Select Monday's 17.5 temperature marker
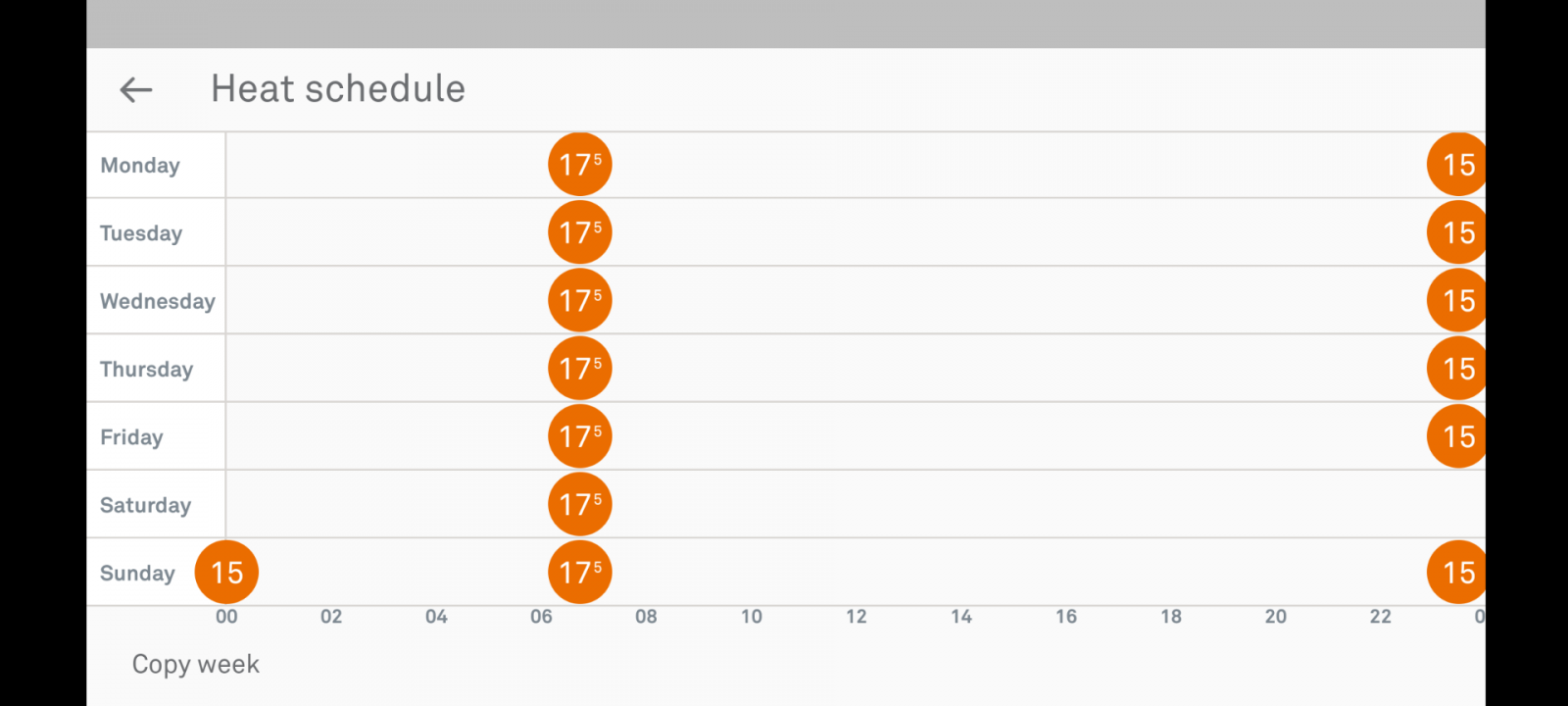The width and height of the screenshot is (1568, 706). (580, 165)
